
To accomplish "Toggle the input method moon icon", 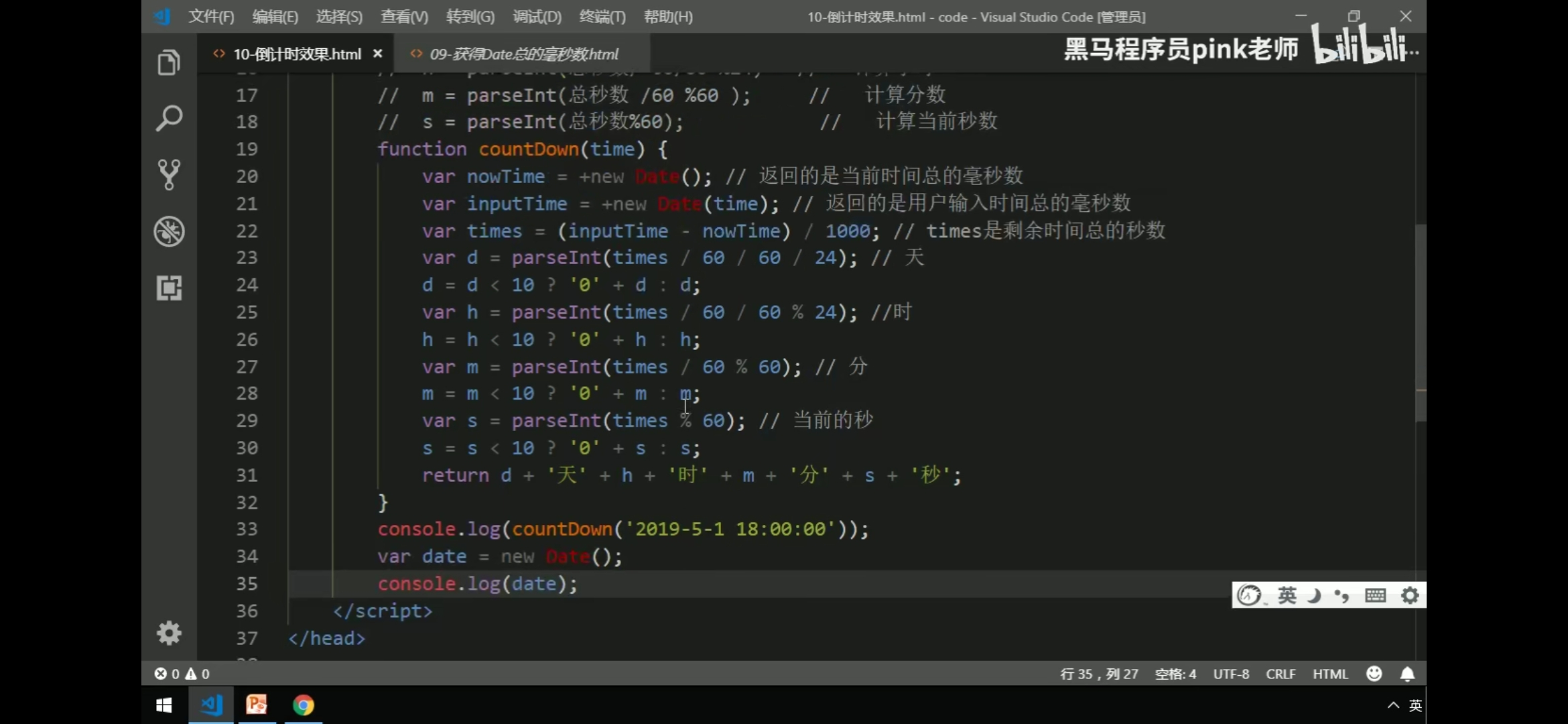I will click(1314, 595).
